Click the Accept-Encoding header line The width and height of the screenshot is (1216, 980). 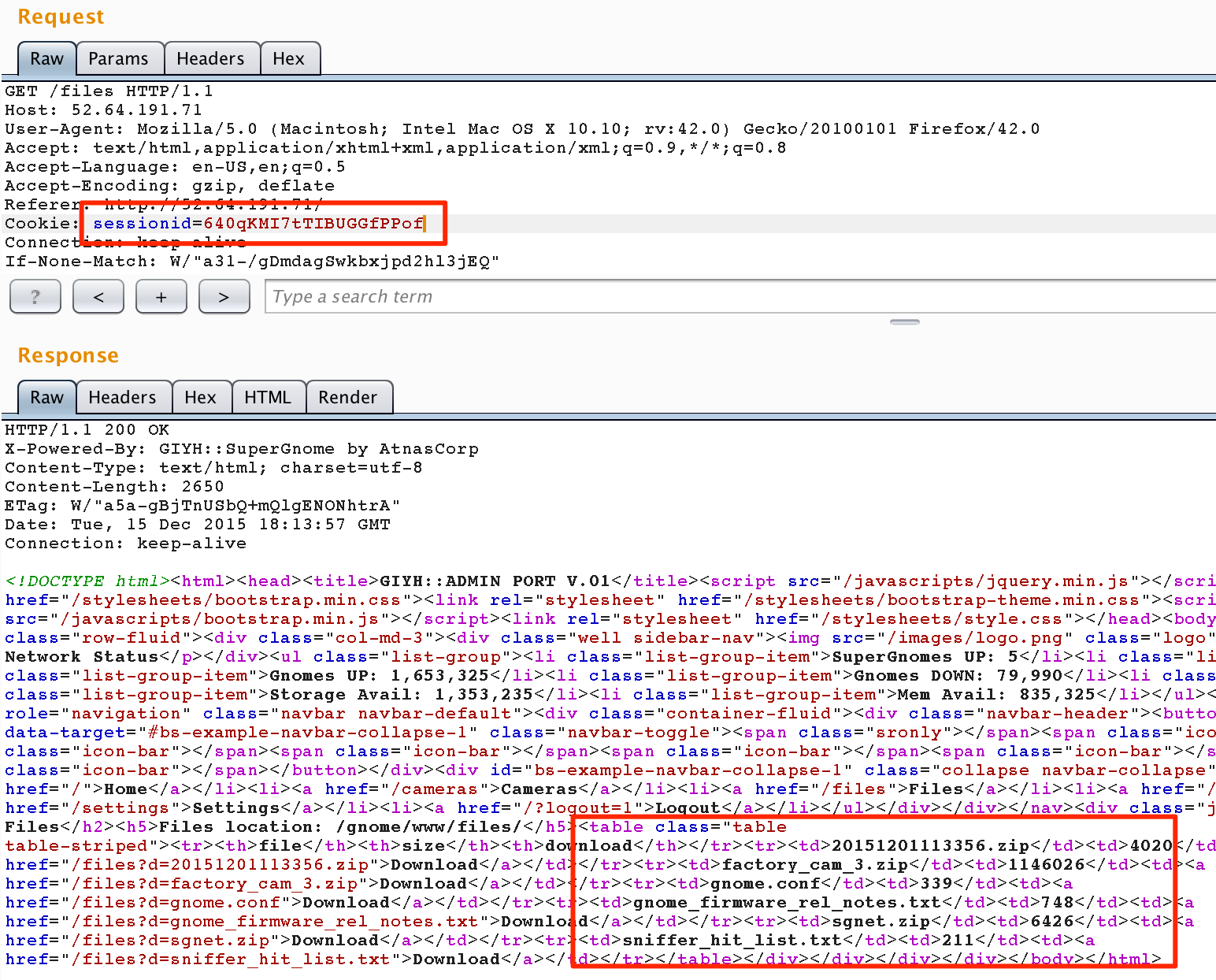[x=169, y=186]
